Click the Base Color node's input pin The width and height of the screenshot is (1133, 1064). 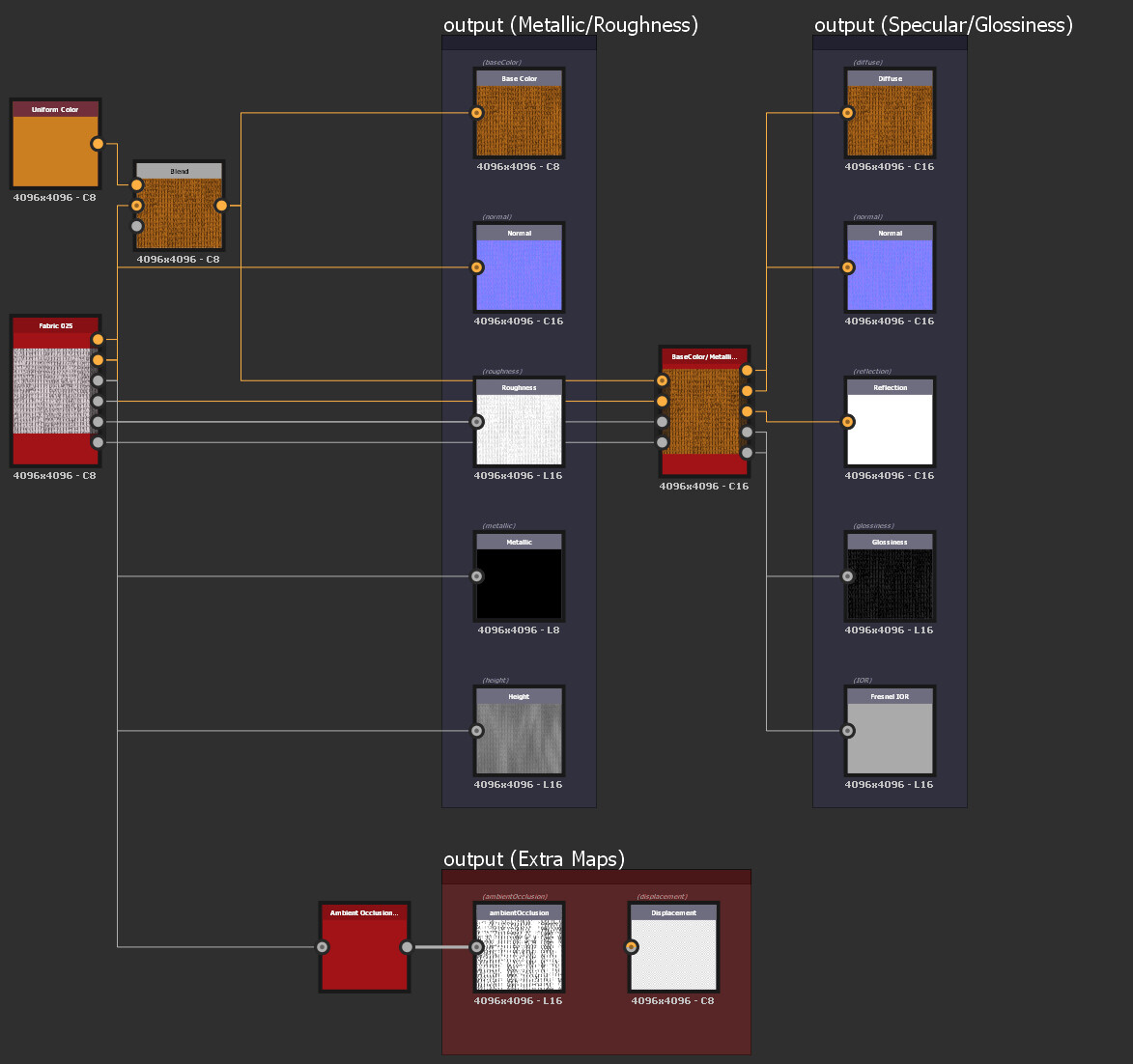[x=477, y=113]
